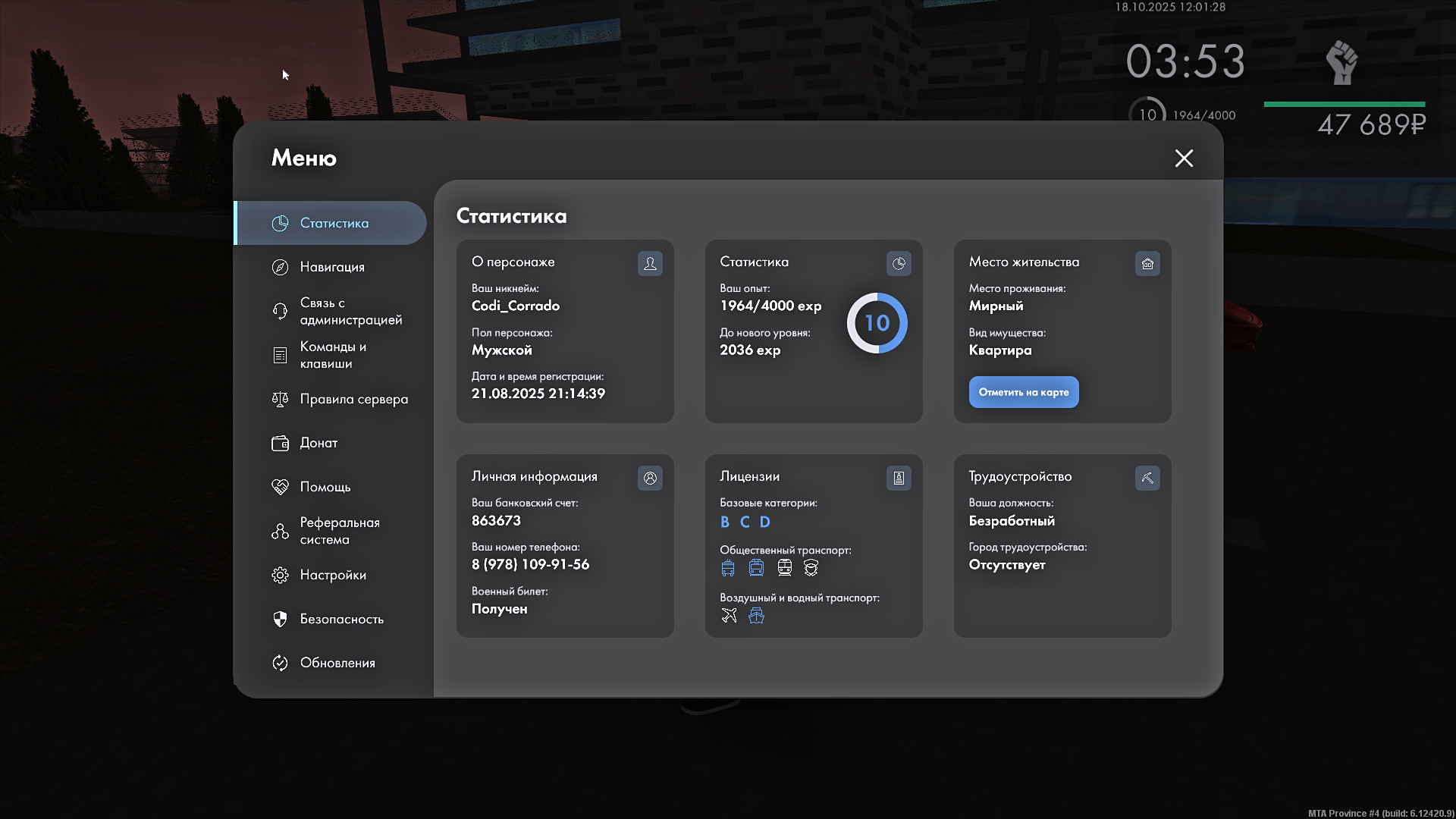Open the Навигация menu section
The width and height of the screenshot is (1456, 819).
point(332,267)
